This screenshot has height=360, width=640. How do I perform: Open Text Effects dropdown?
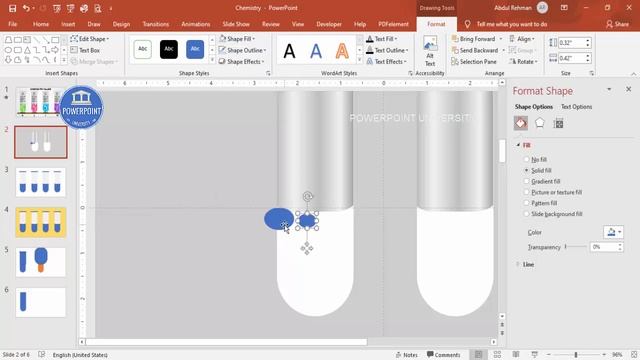point(386,62)
